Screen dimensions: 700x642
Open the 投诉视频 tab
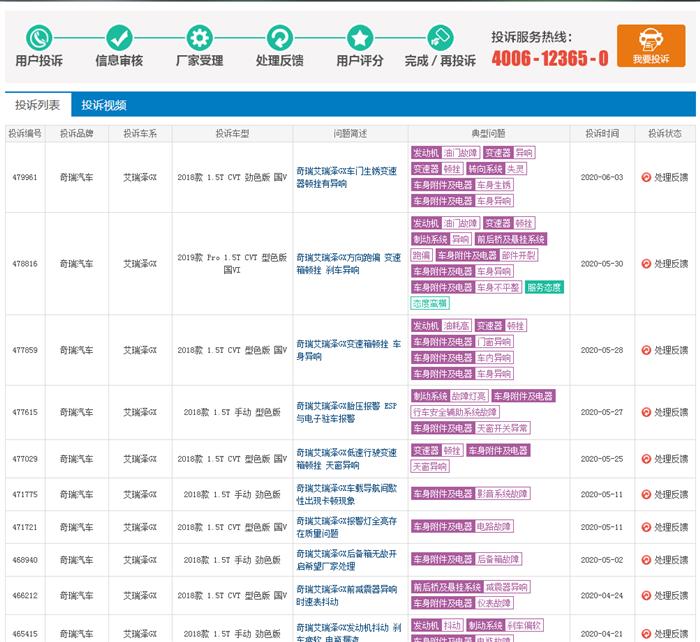104,105
